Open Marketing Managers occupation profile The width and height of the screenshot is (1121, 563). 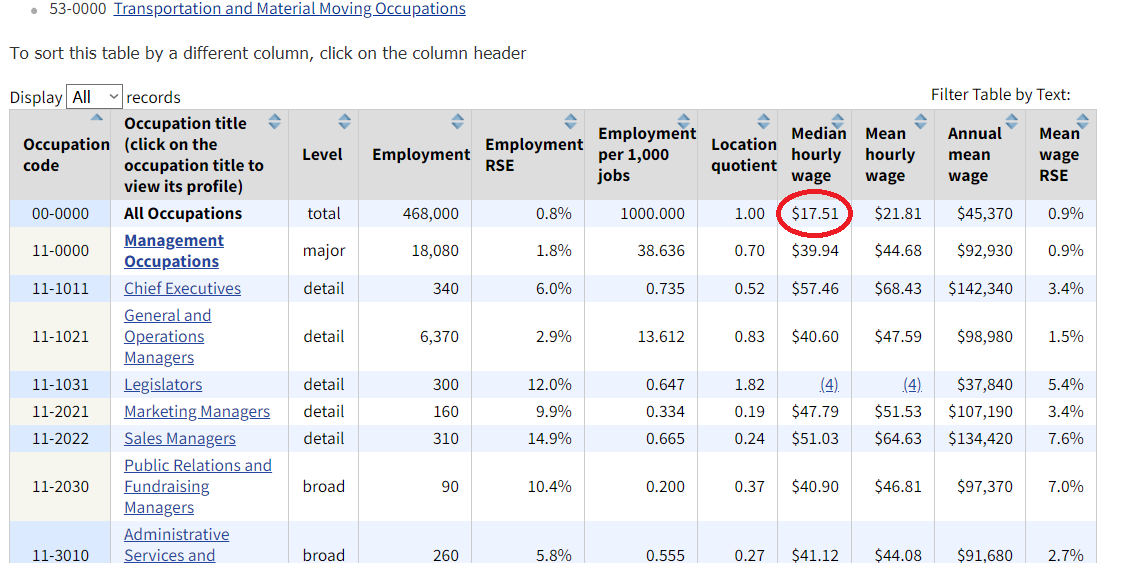(x=197, y=412)
